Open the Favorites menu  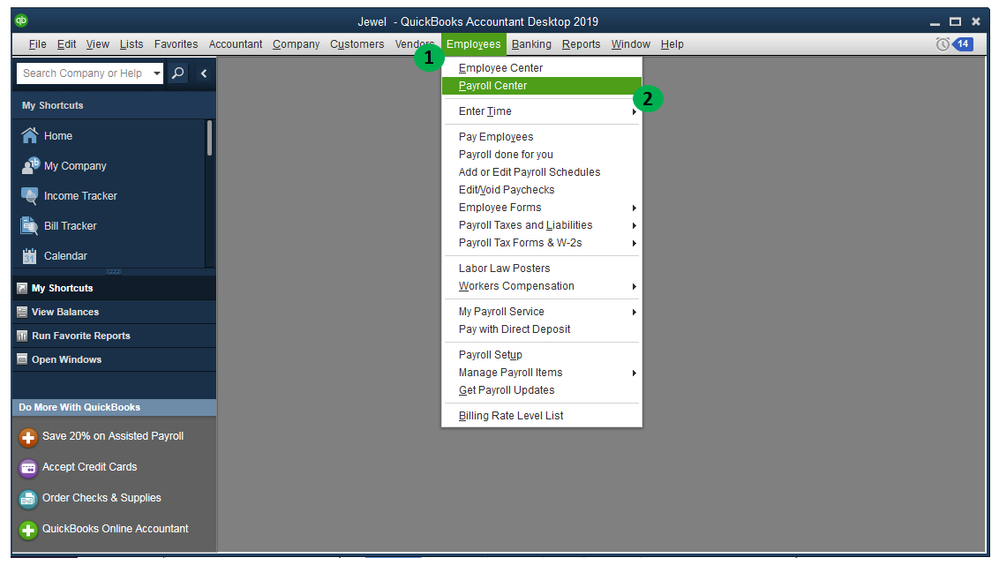[x=176, y=44]
